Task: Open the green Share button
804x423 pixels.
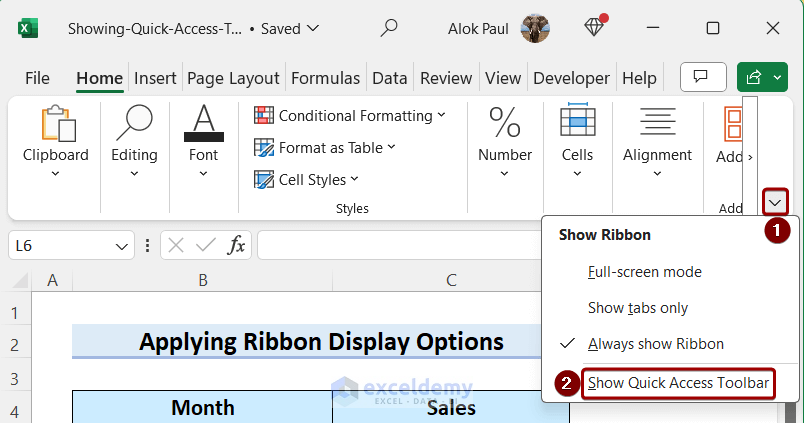Action: [x=762, y=77]
